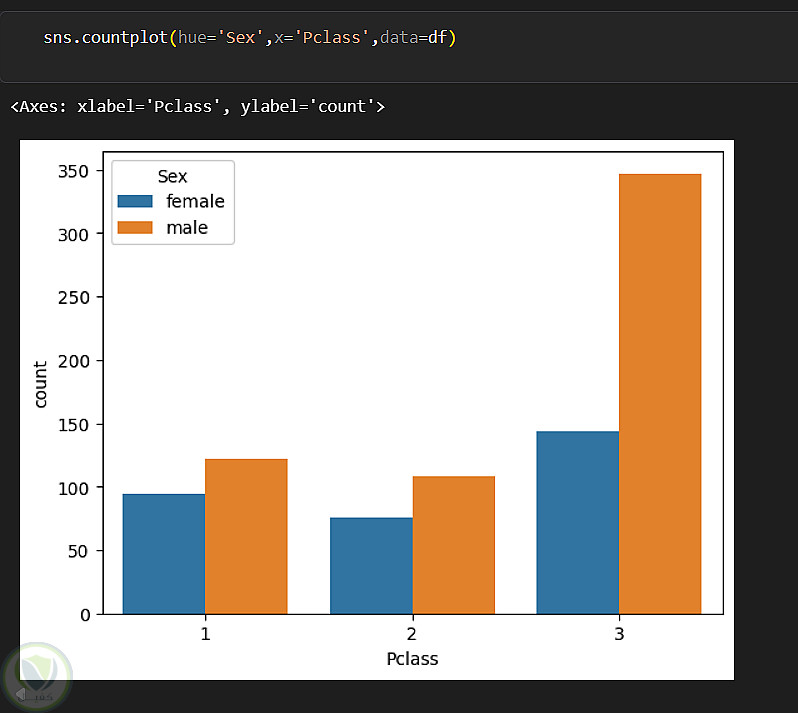This screenshot has width=798, height=713.
Task: Select the 'male' legend label
Action: coord(187,228)
